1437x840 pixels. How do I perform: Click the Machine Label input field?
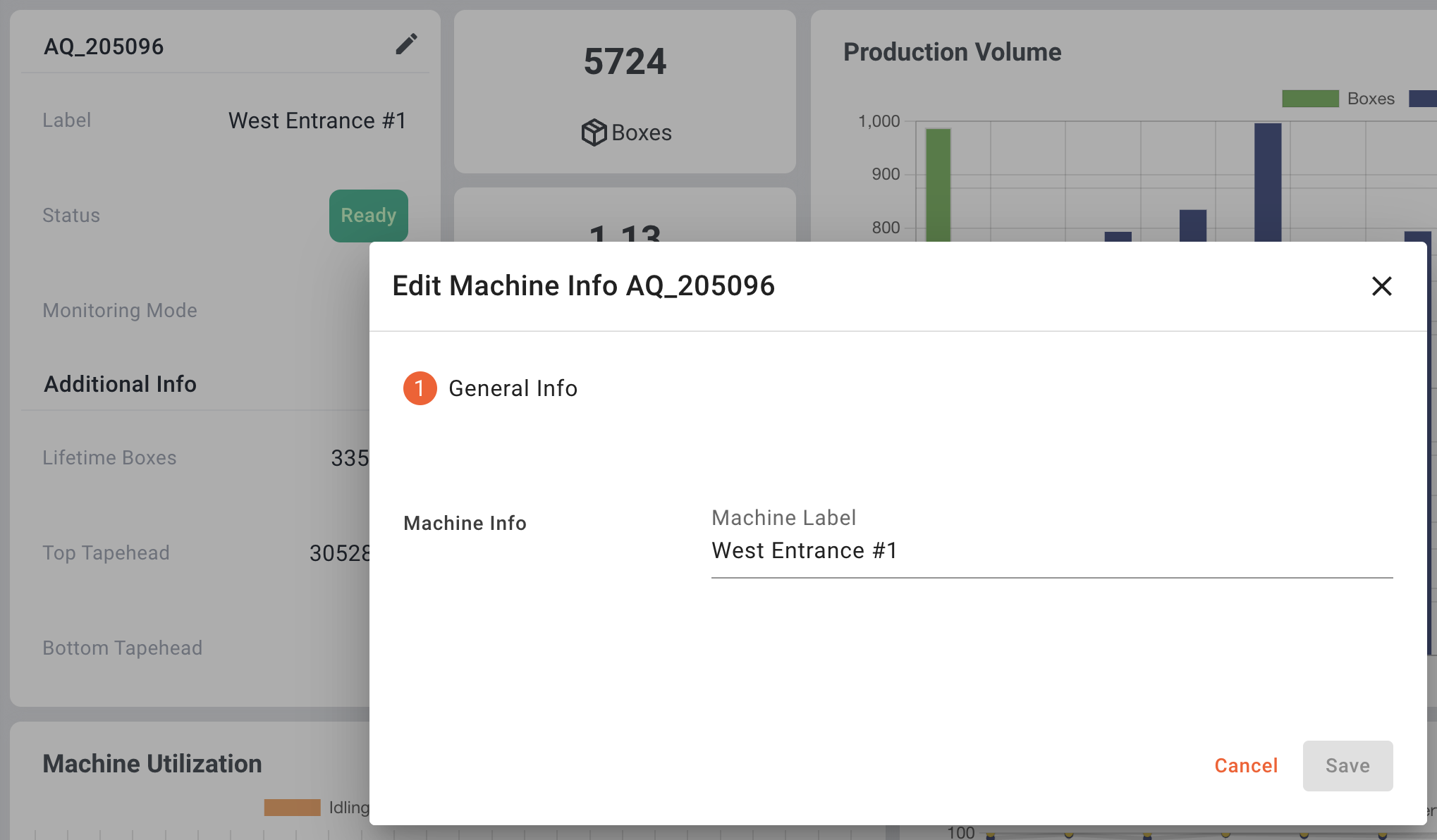[1051, 550]
